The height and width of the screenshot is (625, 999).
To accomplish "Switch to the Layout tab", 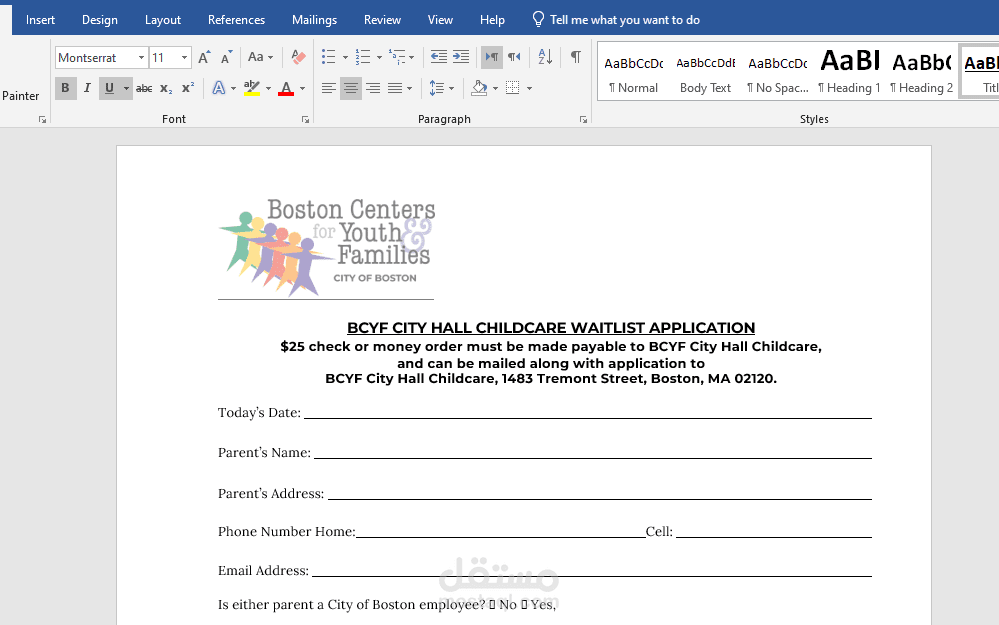I will (162, 20).
